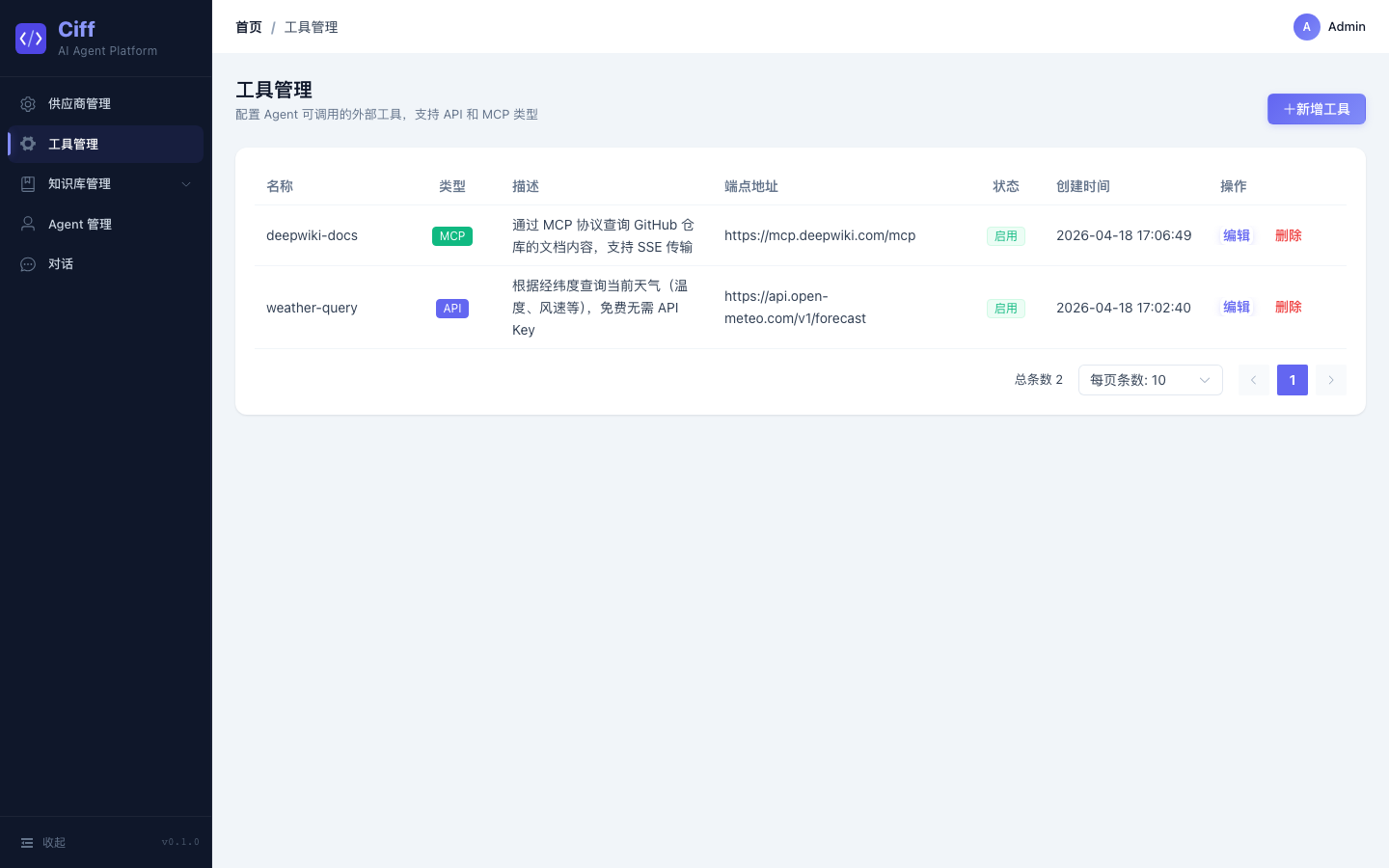1389x868 pixels.
Task: Click the AI Agent Platform subtitle
Action: (107, 51)
